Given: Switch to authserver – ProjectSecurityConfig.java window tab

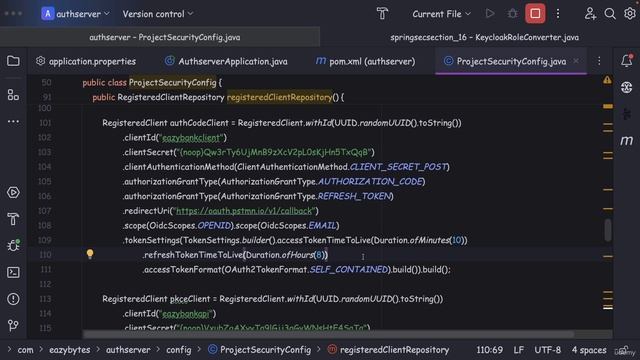Looking at the screenshot, I should click(x=164, y=37).
